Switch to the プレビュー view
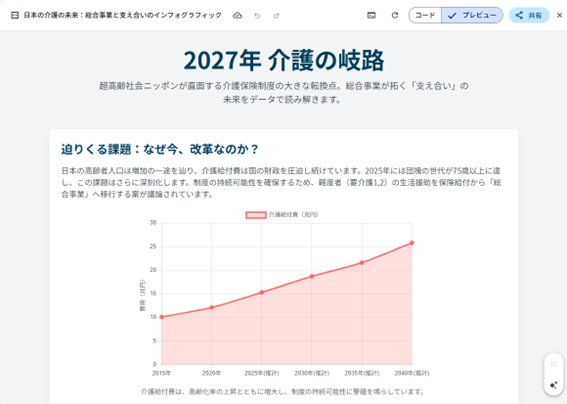Image resolution: width=567 pixels, height=404 pixels. coord(472,15)
